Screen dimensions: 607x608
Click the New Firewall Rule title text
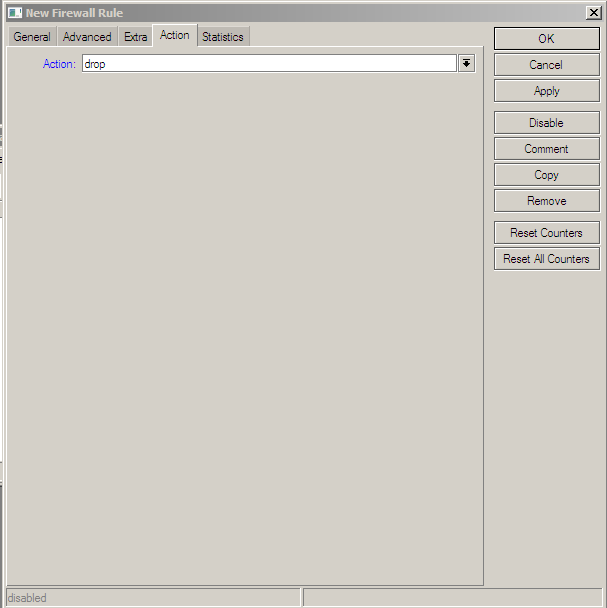pyautogui.click(x=74, y=13)
